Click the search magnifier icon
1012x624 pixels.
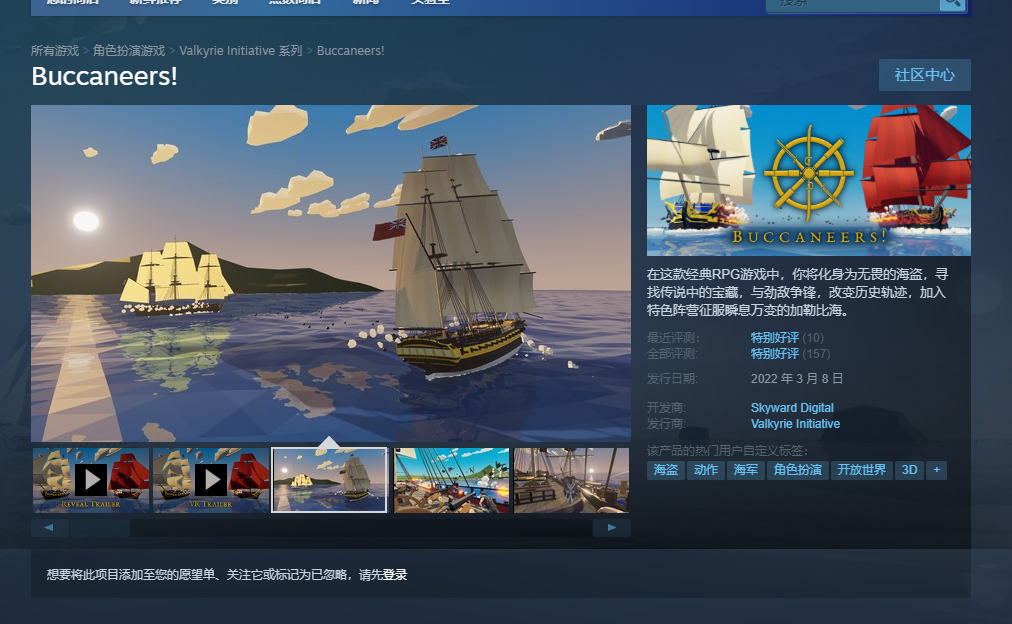[952, 3]
